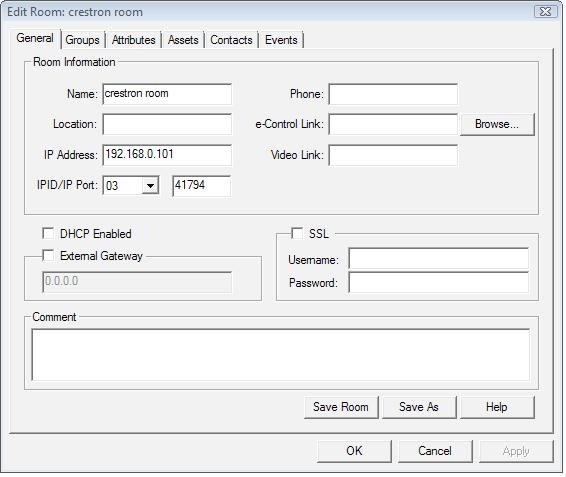The height and width of the screenshot is (477, 566).
Task: Select the Username field
Action: tap(439, 258)
